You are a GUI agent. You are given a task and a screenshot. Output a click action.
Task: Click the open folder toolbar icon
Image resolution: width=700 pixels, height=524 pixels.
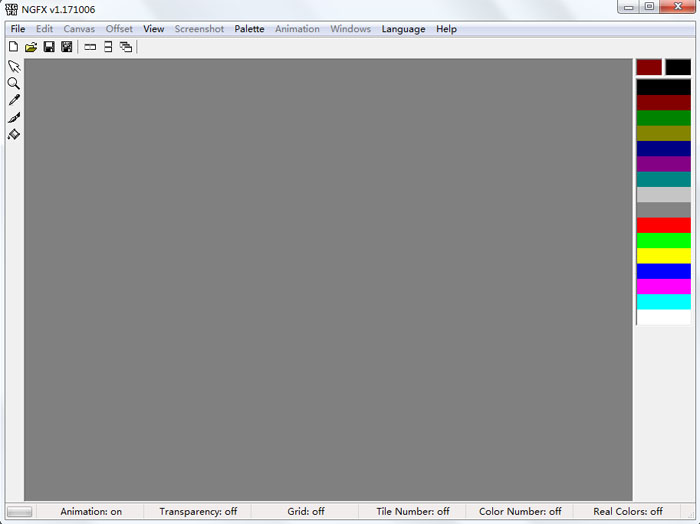pos(31,47)
